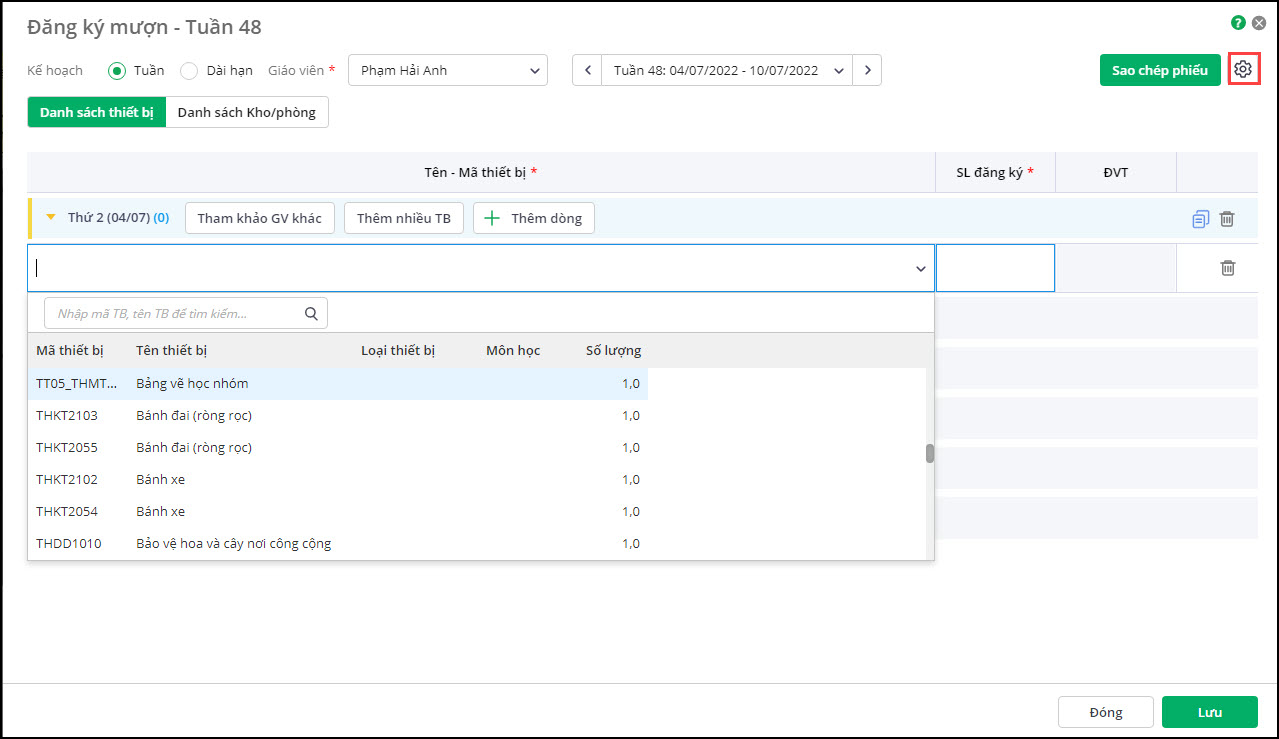The width and height of the screenshot is (1279, 739).
Task: Go to previous week with left arrow
Action: coord(587,70)
